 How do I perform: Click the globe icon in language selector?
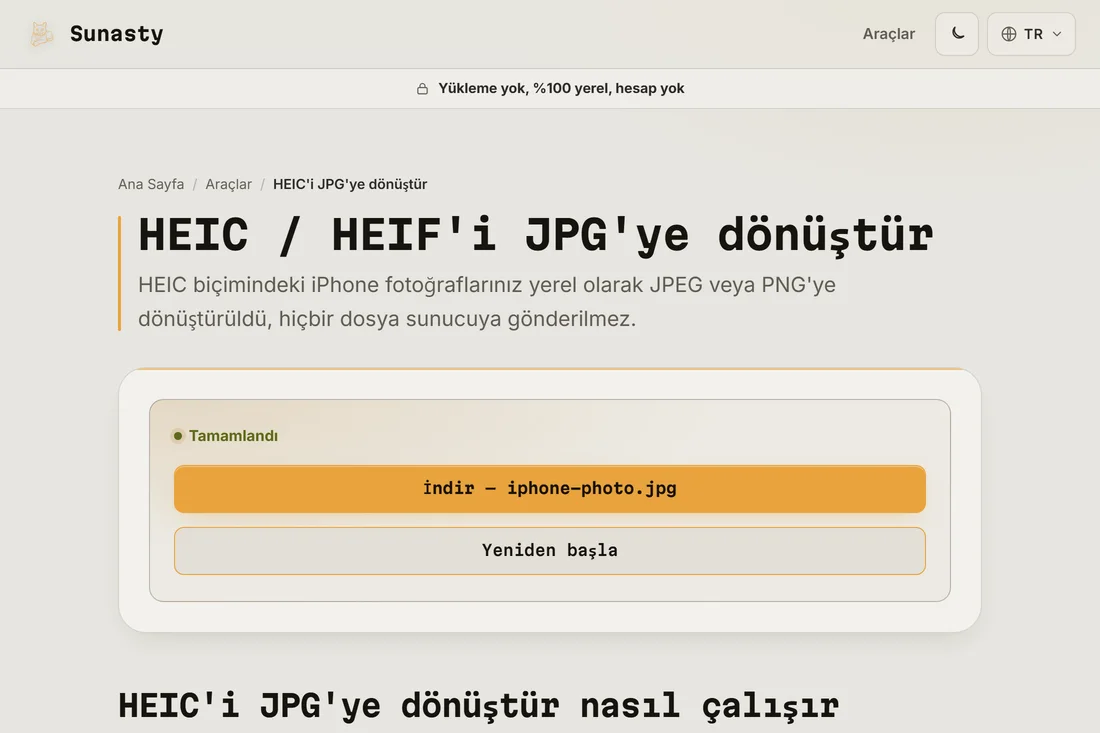(1008, 34)
